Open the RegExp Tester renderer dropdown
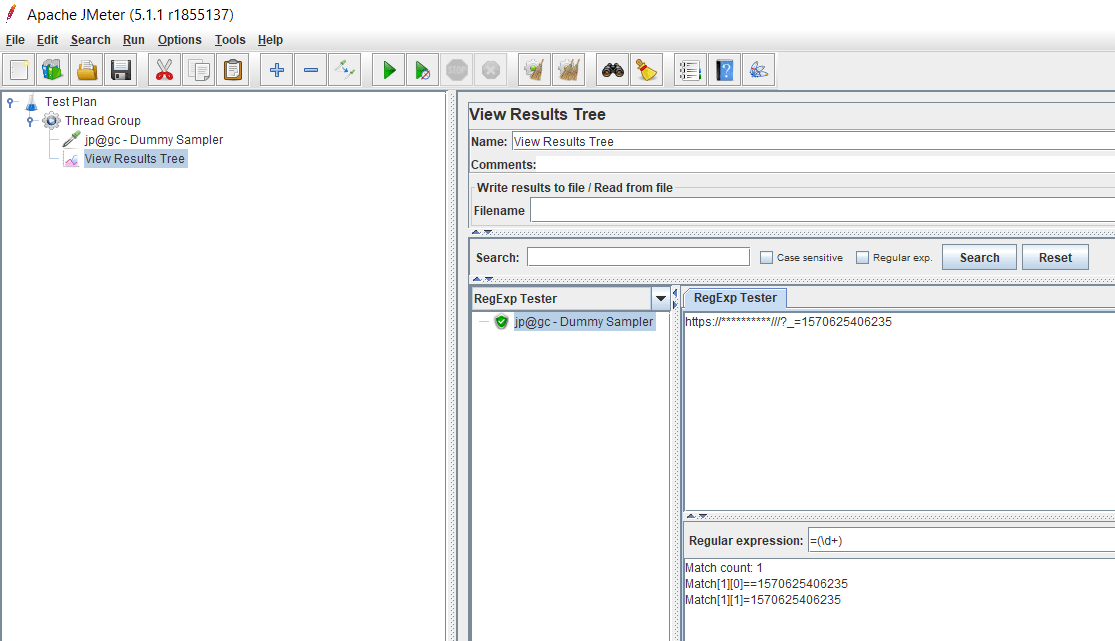 [660, 299]
